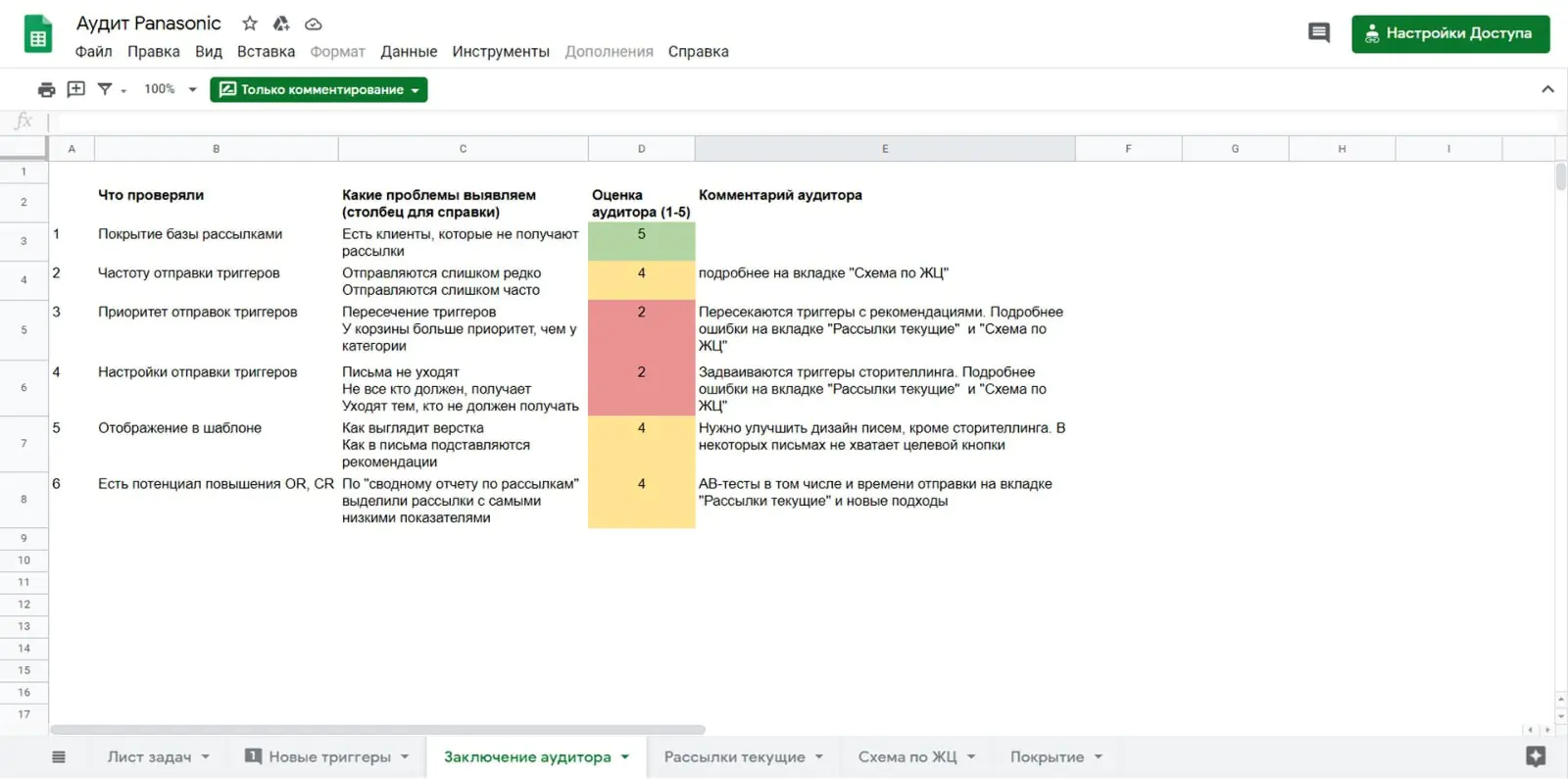Click the add comment toolbar icon
The width and height of the screenshot is (1568, 779).
click(75, 89)
